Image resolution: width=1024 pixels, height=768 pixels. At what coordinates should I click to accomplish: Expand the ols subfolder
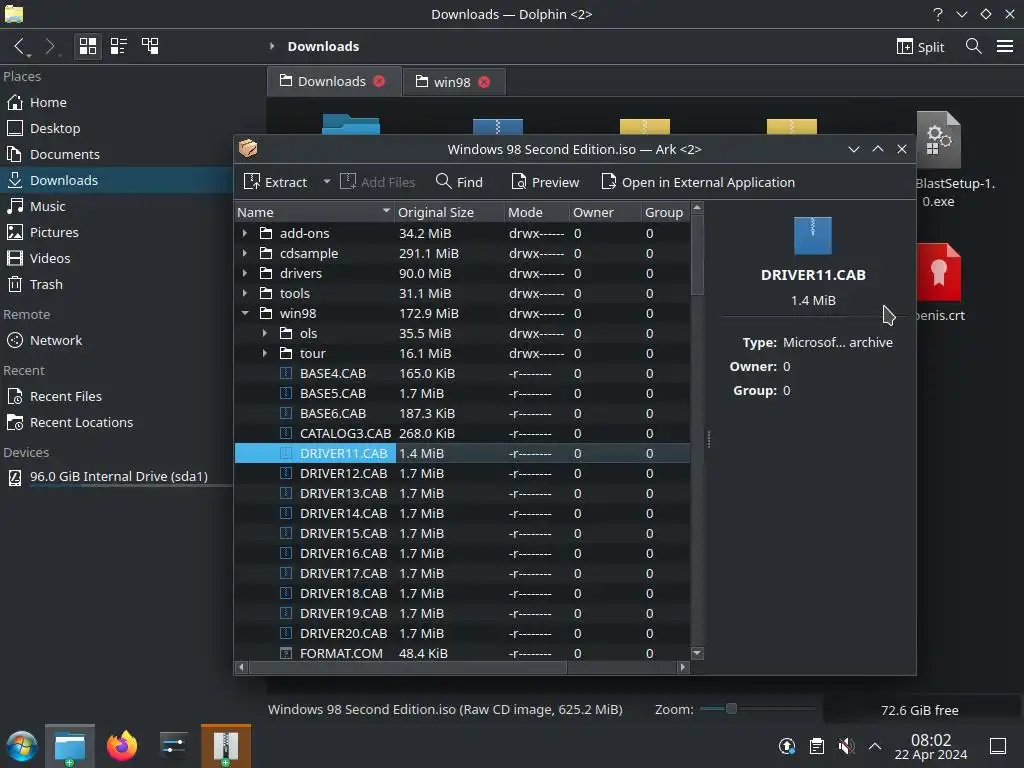click(x=264, y=333)
